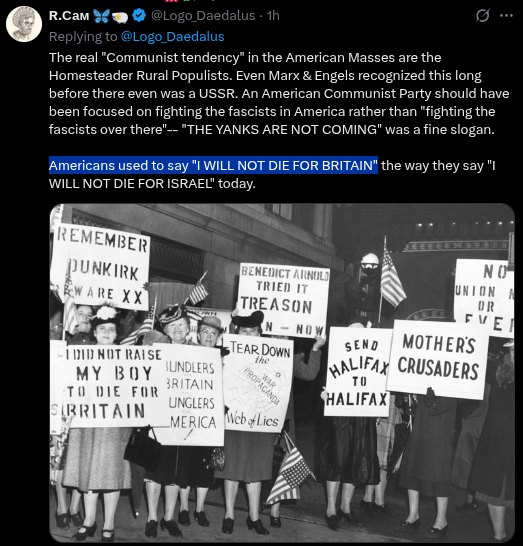
Task: Click the sheep emoji beside the name
Action: [x=120, y=16]
